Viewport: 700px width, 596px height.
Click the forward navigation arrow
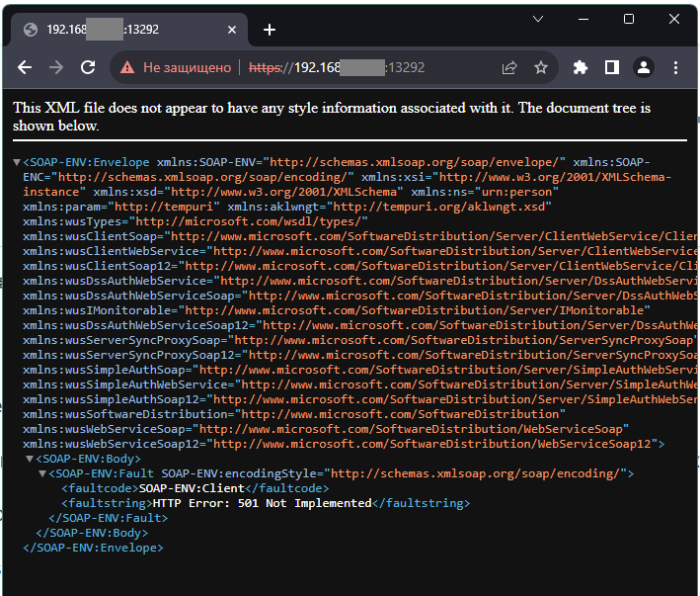pyautogui.click(x=56, y=68)
